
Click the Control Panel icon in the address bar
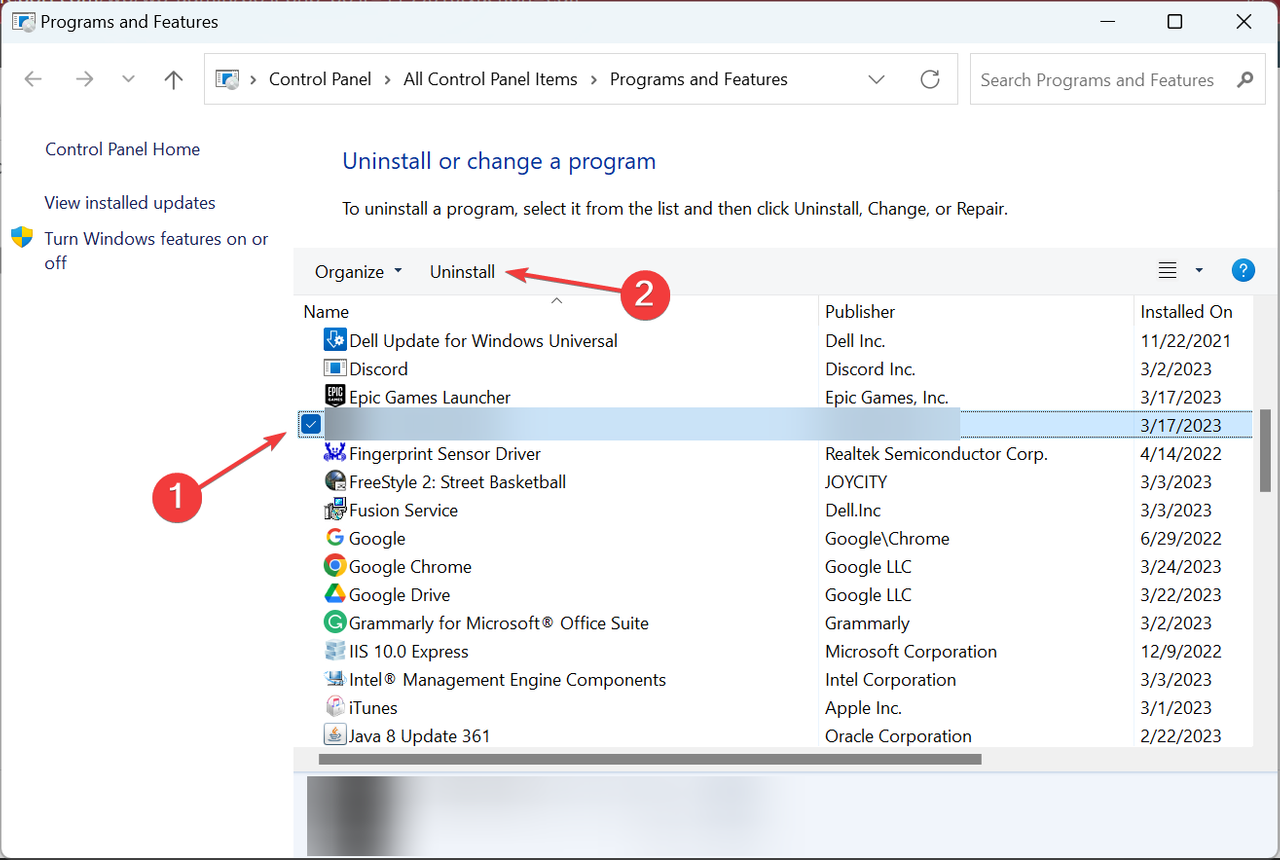pos(228,79)
